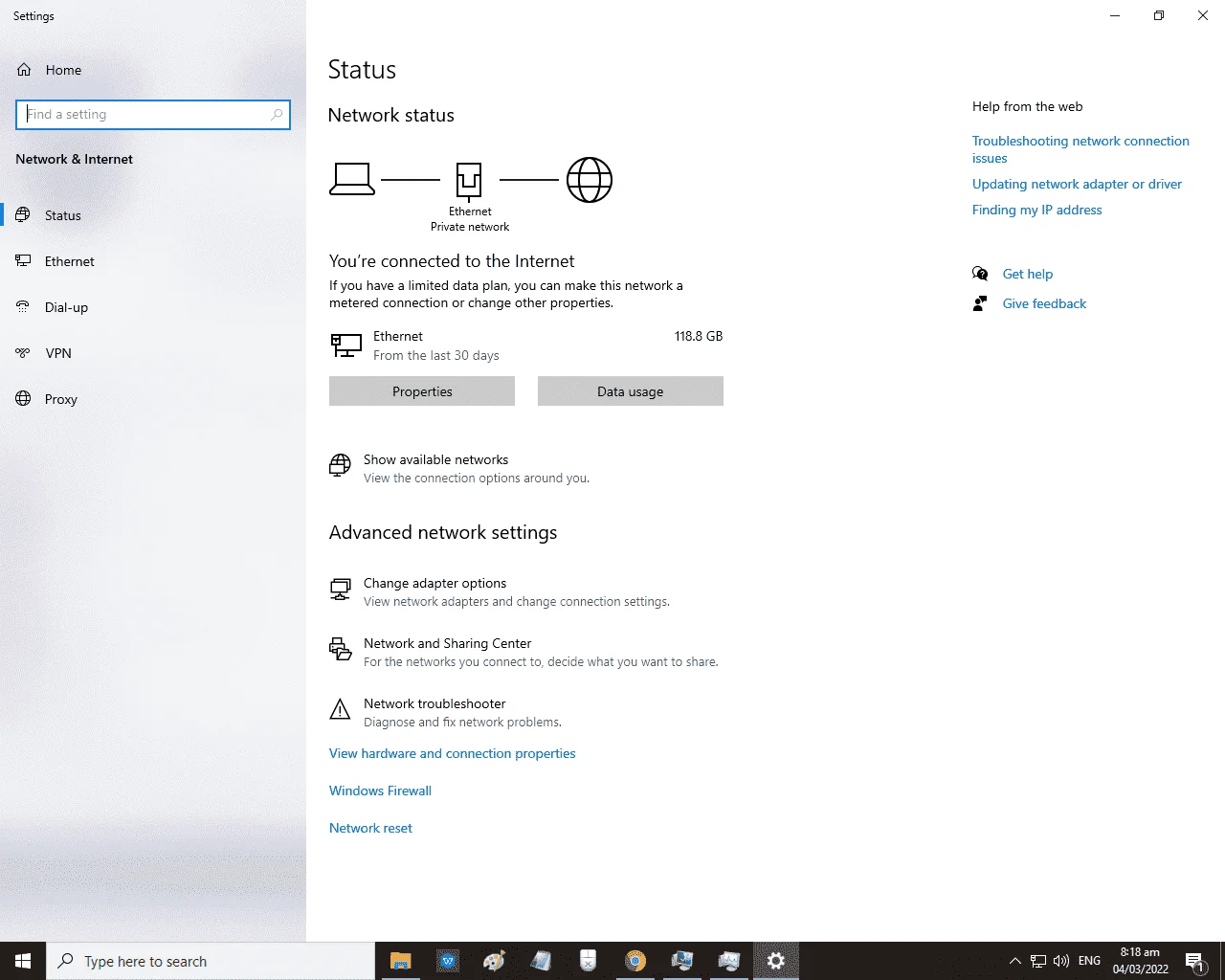Open the Windows Start menu

(x=23, y=961)
